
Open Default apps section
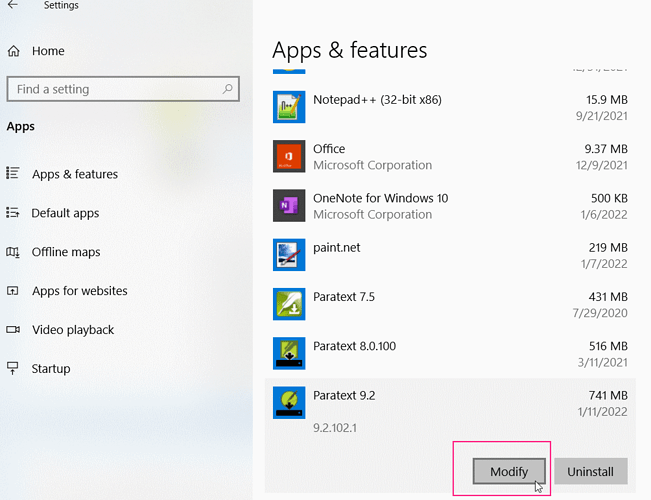tap(65, 213)
